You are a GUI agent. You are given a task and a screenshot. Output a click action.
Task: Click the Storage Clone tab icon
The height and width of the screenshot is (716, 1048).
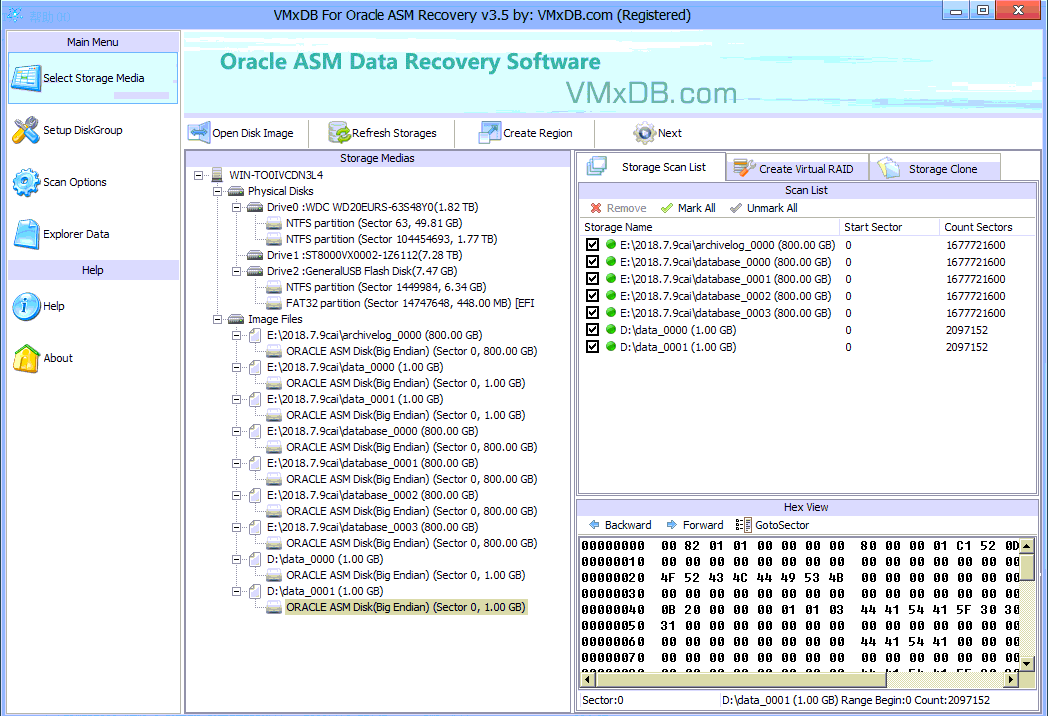pos(889,168)
